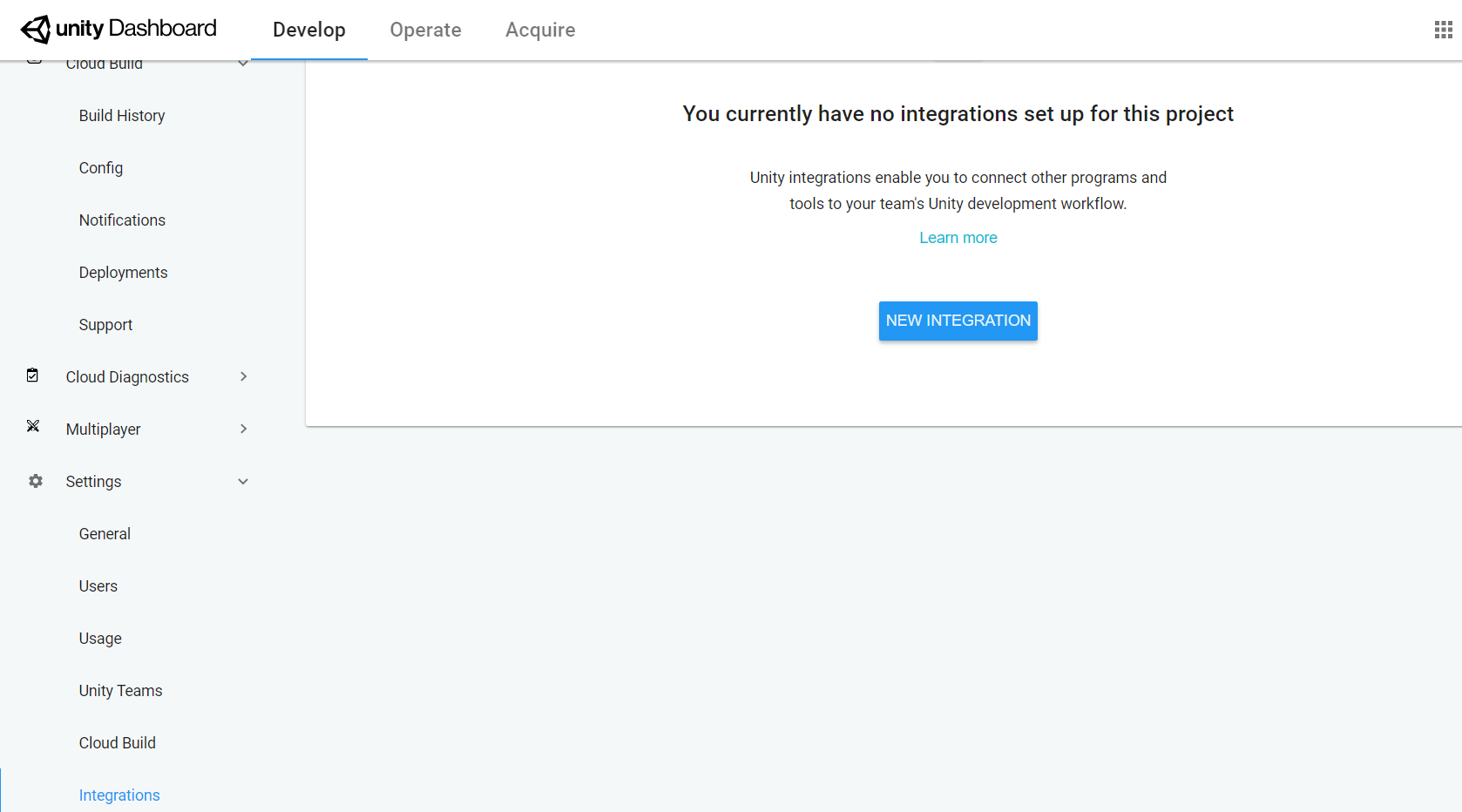The height and width of the screenshot is (812, 1462).
Task: Open Users settings
Action: click(98, 586)
